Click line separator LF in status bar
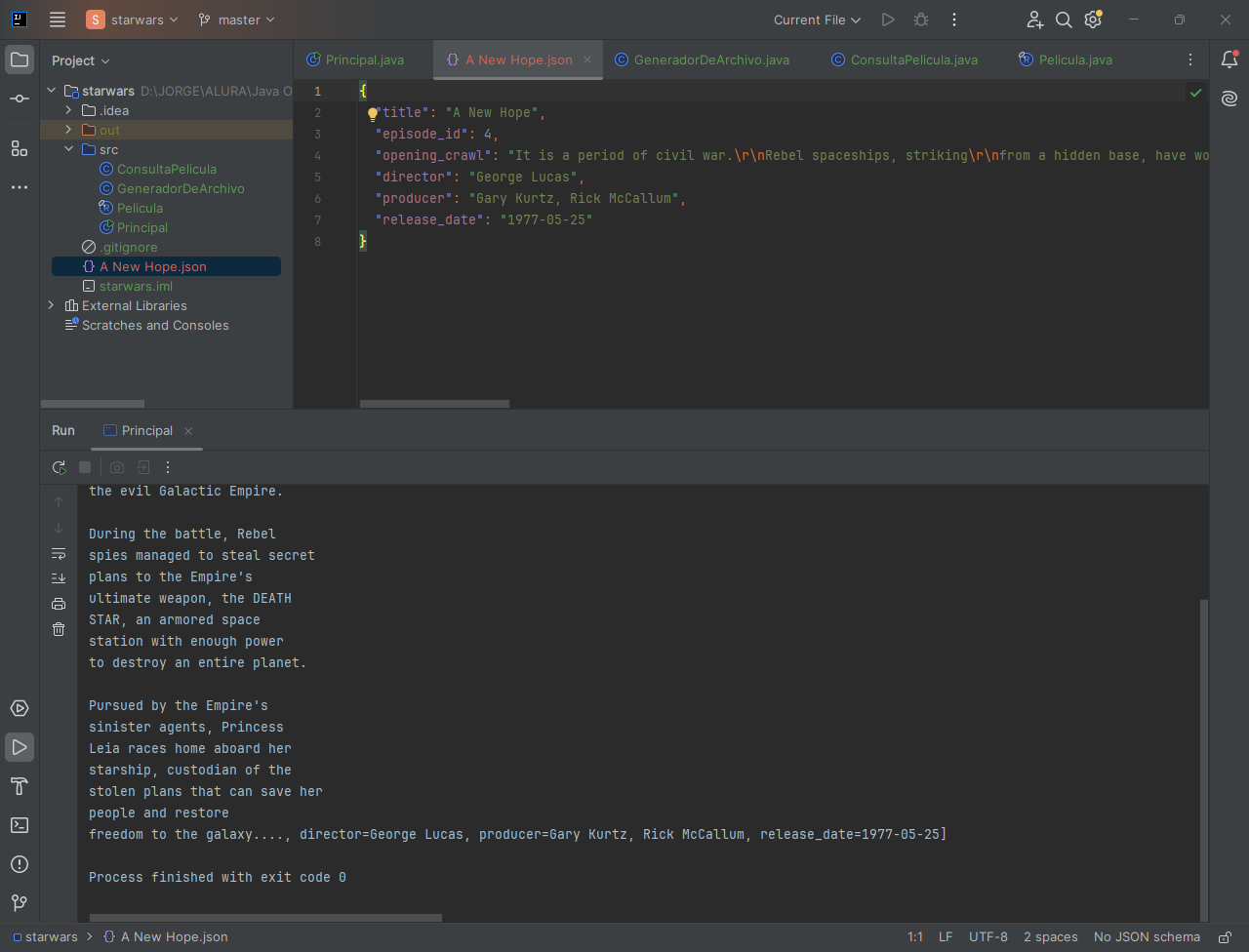The image size is (1249, 952). coord(946,937)
